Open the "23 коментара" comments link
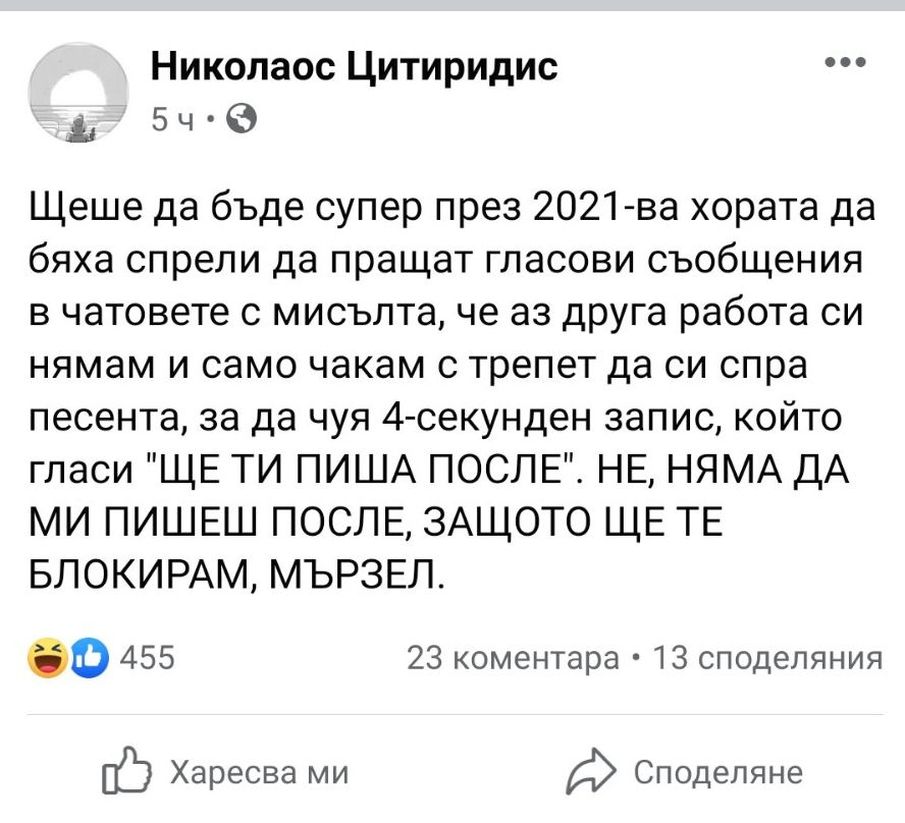This screenshot has width=905, height=823. 514,659
